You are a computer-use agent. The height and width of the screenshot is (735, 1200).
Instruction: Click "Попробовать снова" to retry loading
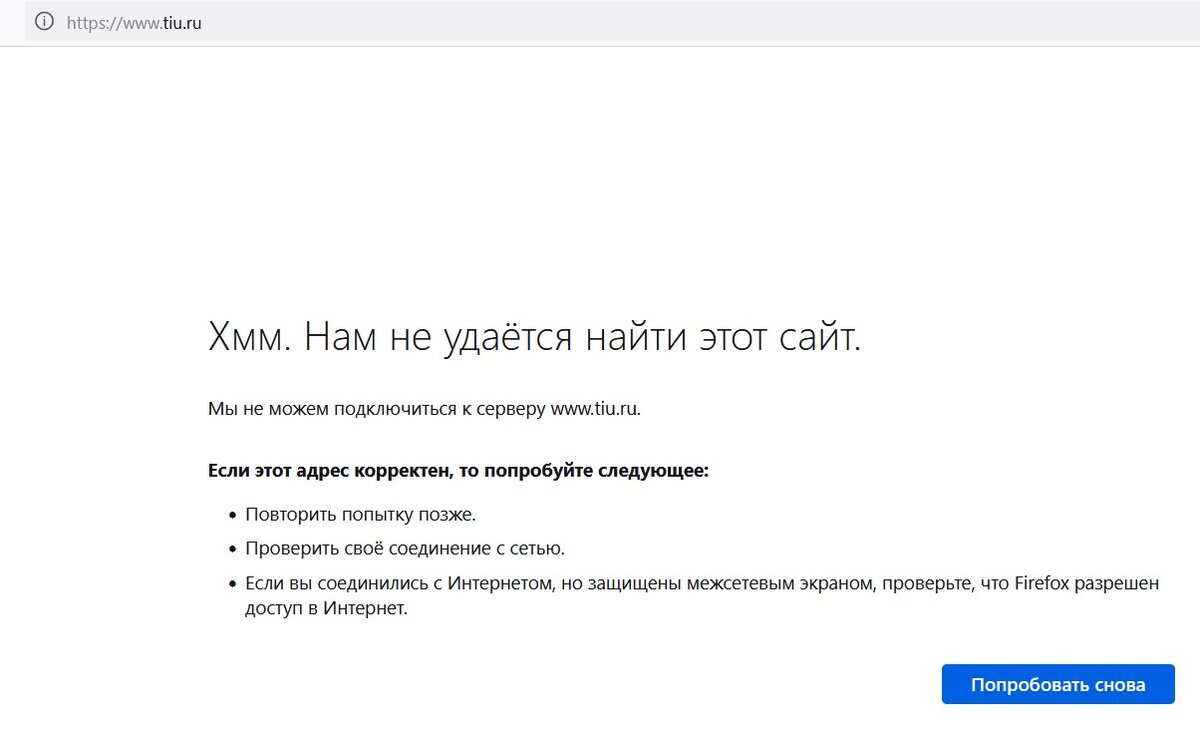click(x=1058, y=684)
